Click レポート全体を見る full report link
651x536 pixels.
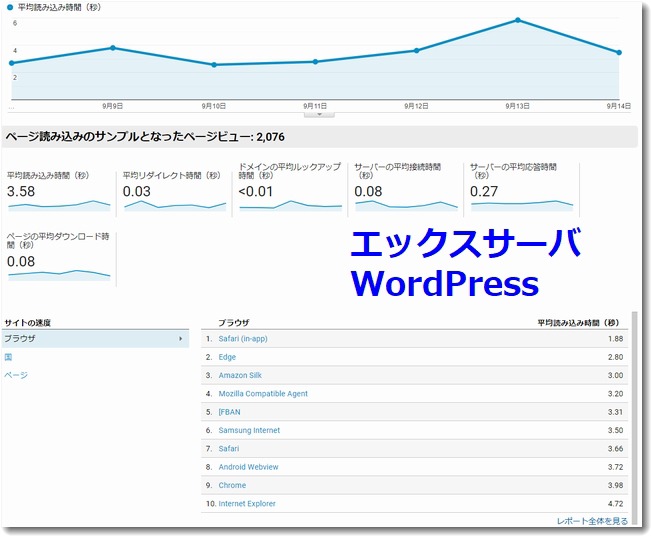coord(592,521)
